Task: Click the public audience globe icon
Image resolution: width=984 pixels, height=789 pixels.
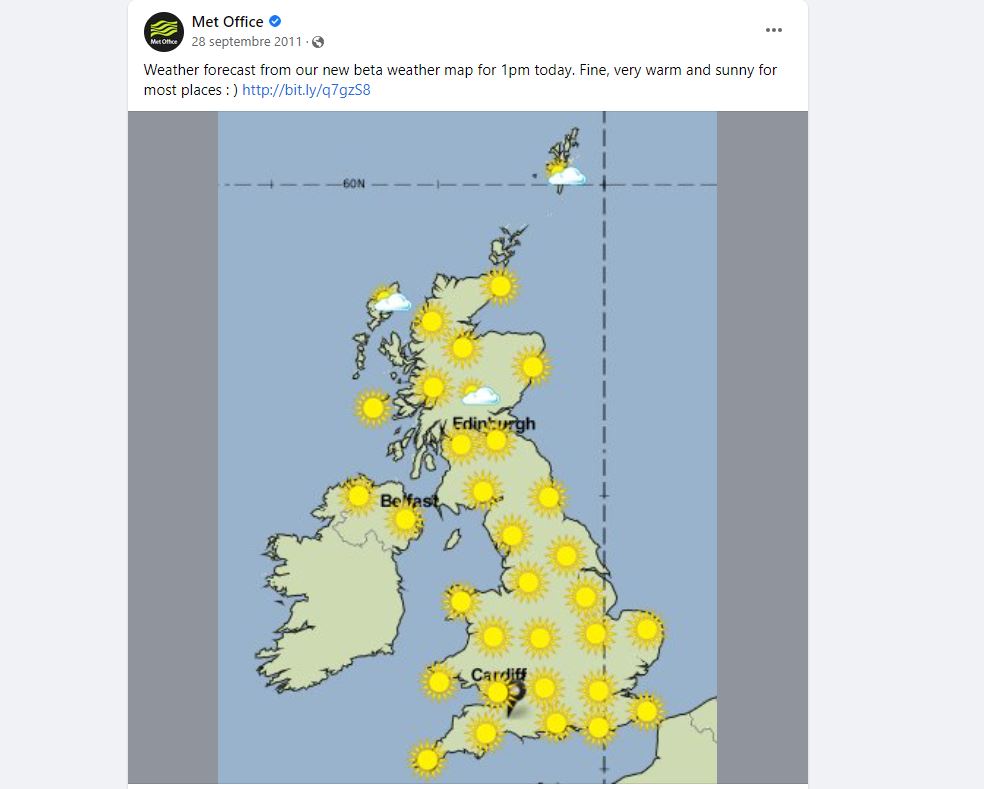Action: [x=318, y=42]
